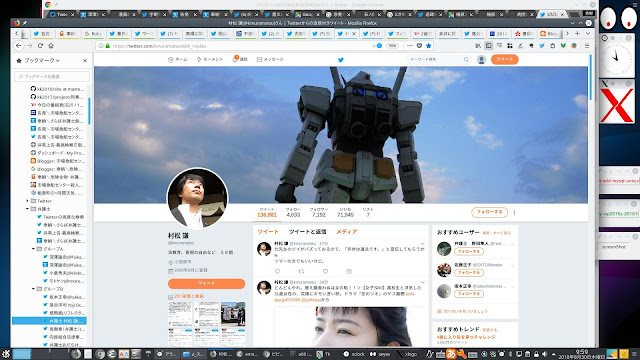This screenshot has width=640, height=360.
Task: Open the account avatar menu on Twitter
Action: 481,60
